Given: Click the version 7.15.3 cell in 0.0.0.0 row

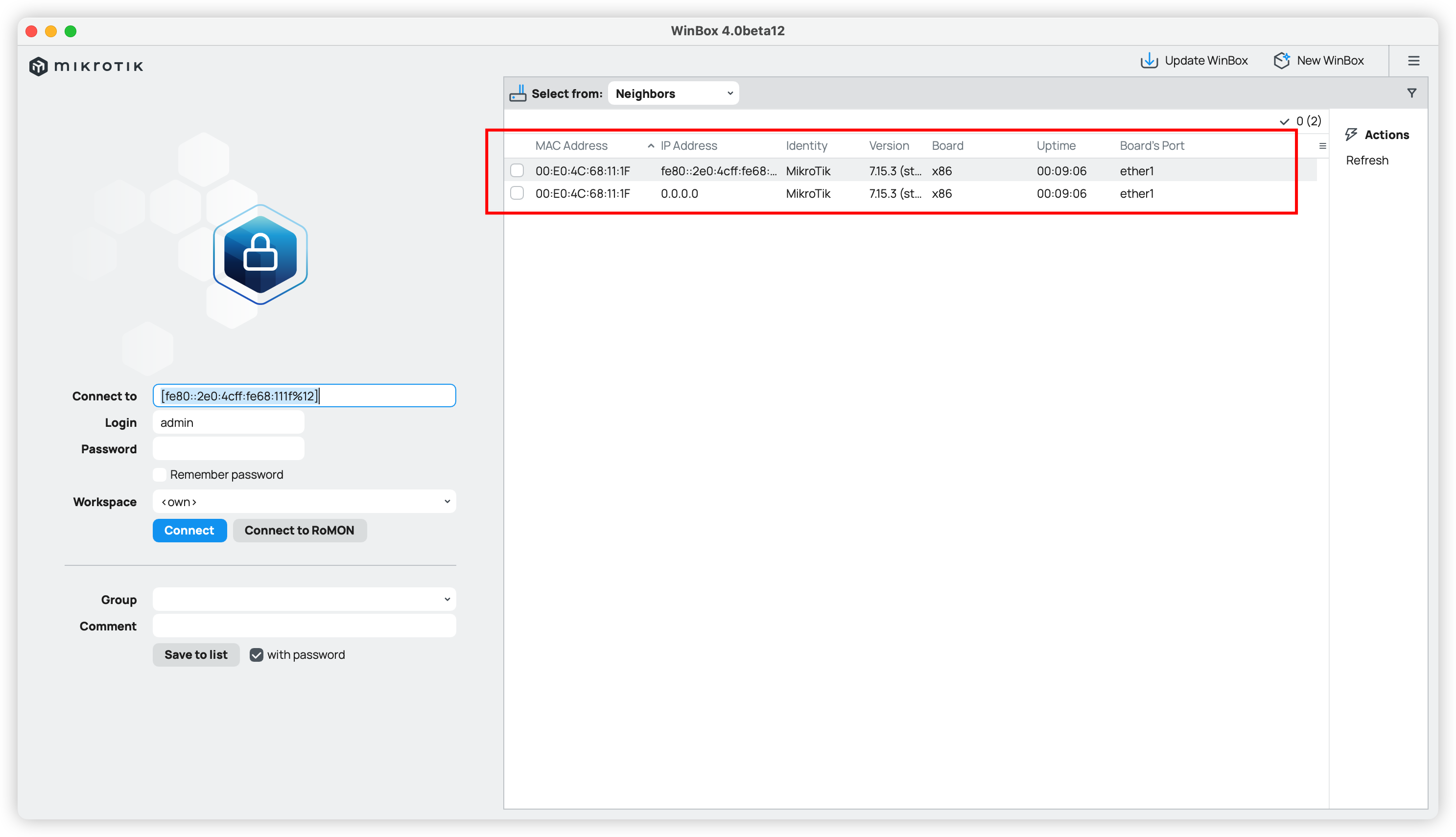Looking at the screenshot, I should [x=894, y=194].
